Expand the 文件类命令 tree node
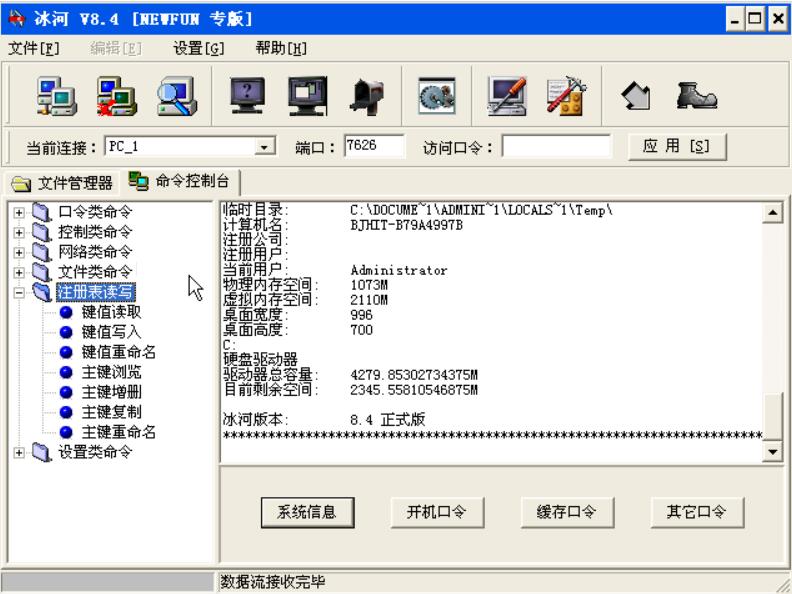This screenshot has width=792, height=594. 19,273
